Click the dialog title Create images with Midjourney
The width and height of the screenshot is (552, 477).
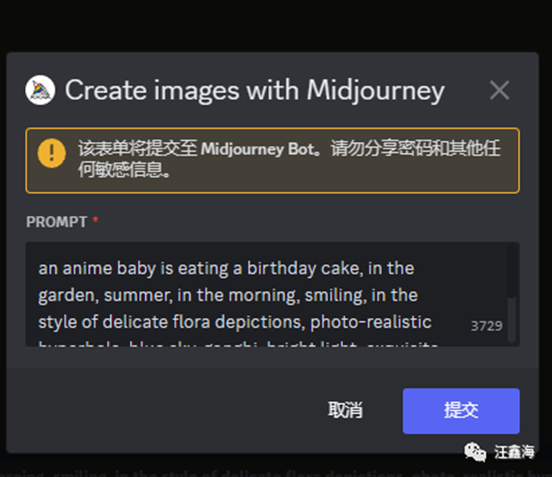255,91
